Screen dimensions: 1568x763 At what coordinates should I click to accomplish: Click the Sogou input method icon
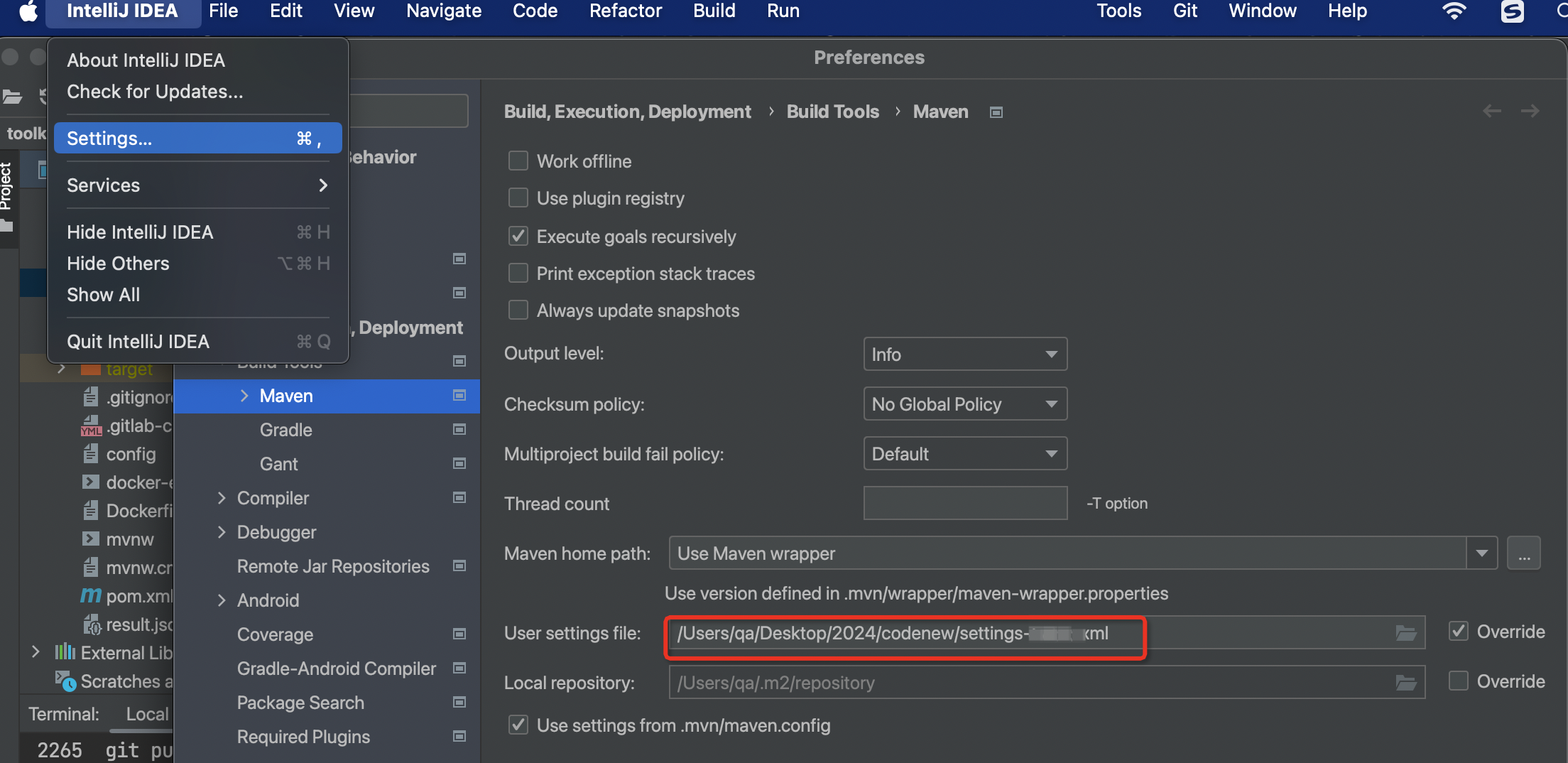(x=1513, y=11)
